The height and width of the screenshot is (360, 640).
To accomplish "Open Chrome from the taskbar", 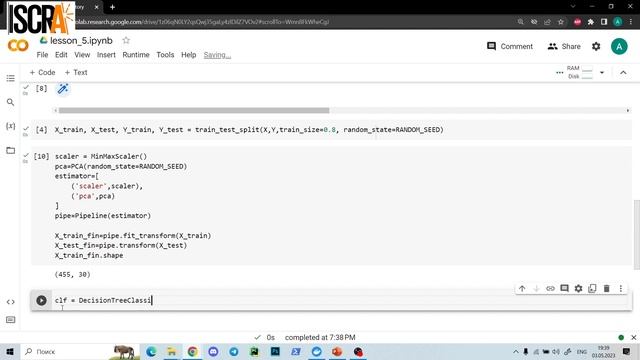I will point(192,351).
